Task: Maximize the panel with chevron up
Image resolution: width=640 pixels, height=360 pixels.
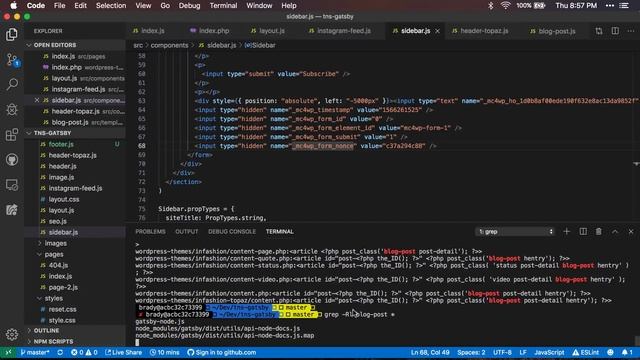Action: [615, 231]
